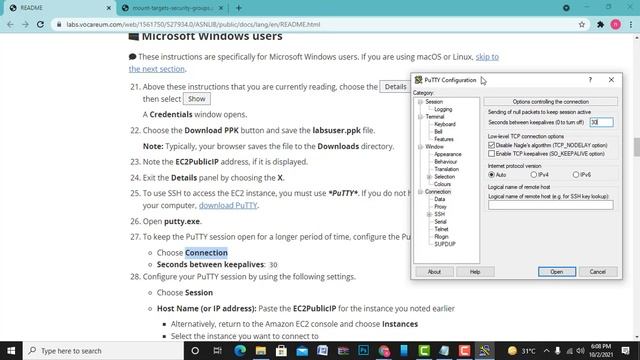
Task: Open Chrome three-dot menu
Action: click(x=631, y=24)
